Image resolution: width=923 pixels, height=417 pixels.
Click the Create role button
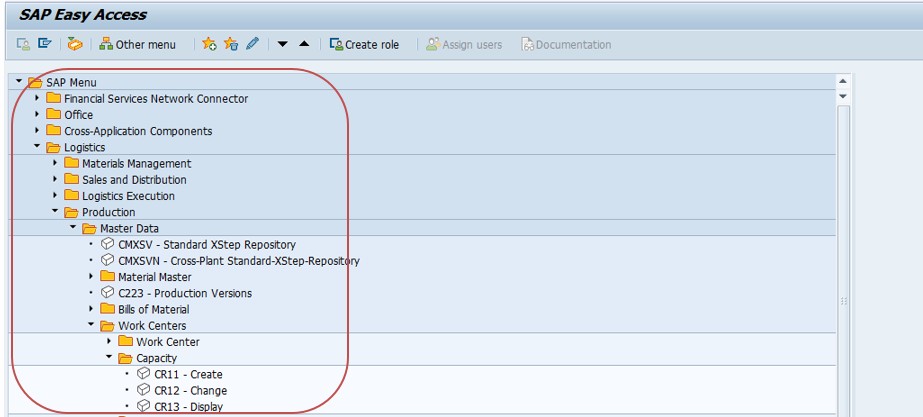(364, 44)
